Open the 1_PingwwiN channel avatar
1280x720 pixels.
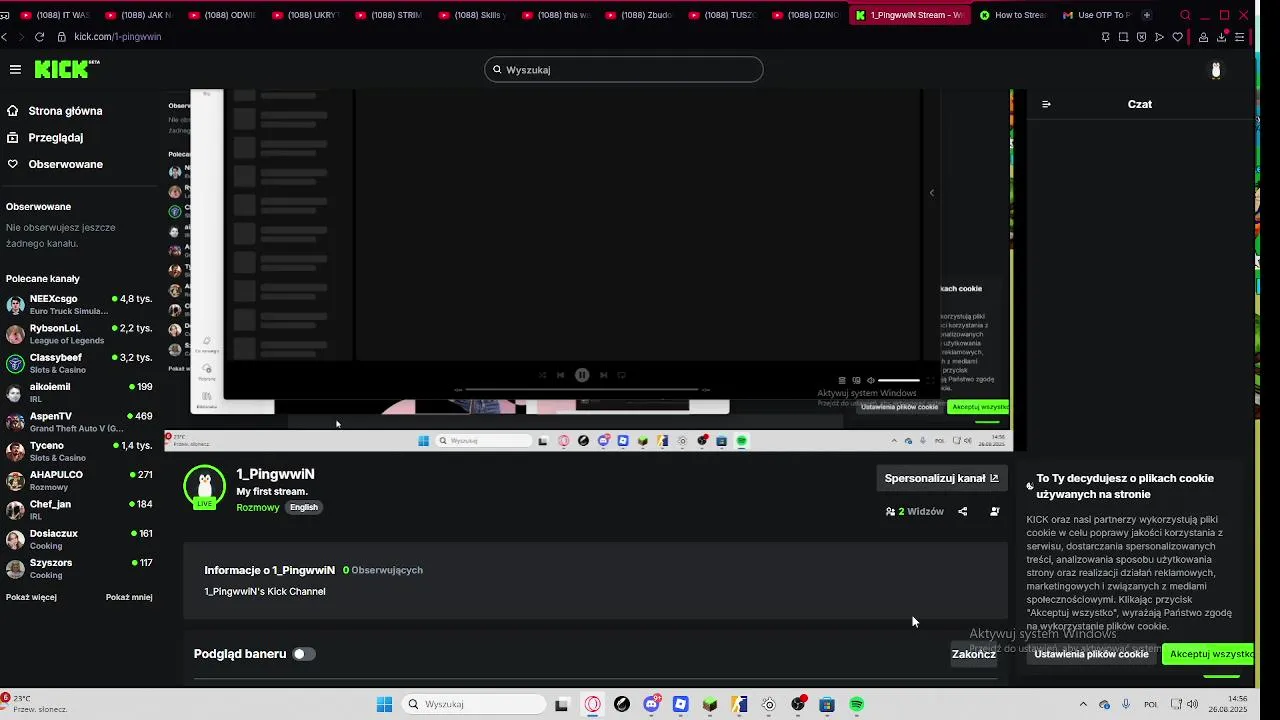[205, 486]
